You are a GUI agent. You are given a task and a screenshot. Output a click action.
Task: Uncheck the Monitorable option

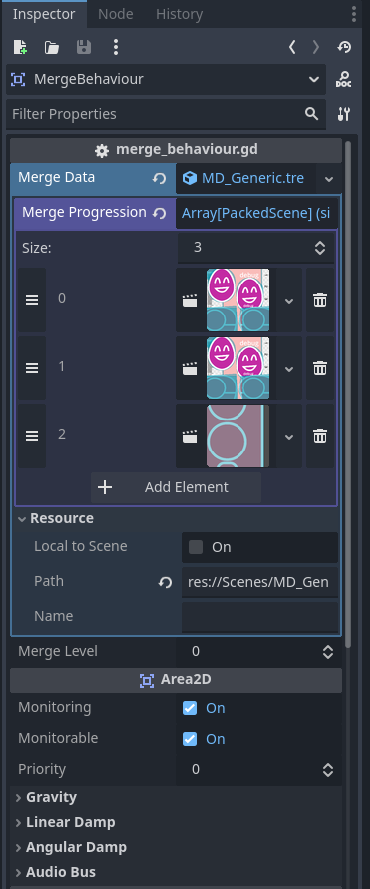pyautogui.click(x=190, y=739)
